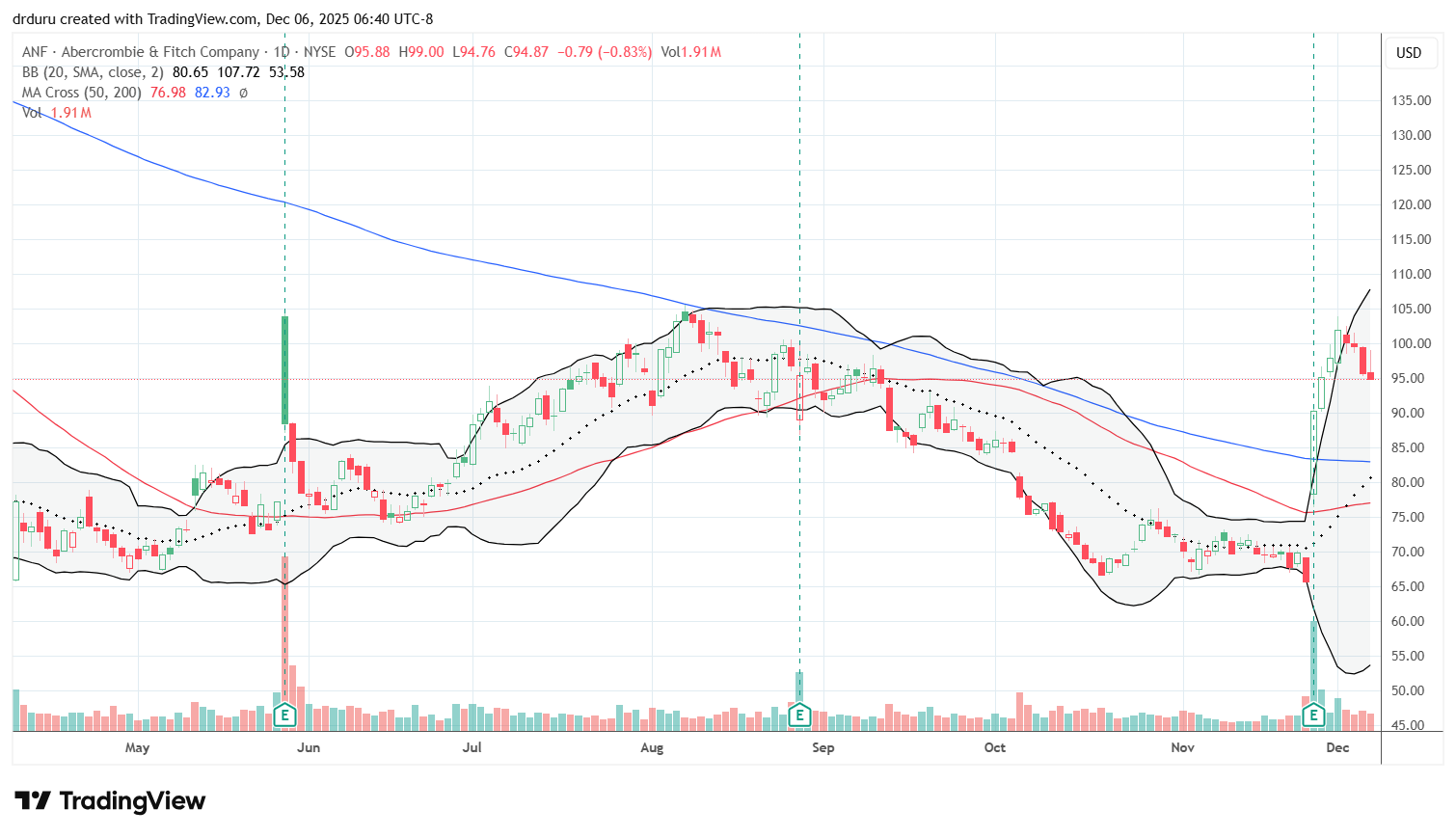Click the NYSE exchange label
1456x837 pixels.
(319, 52)
